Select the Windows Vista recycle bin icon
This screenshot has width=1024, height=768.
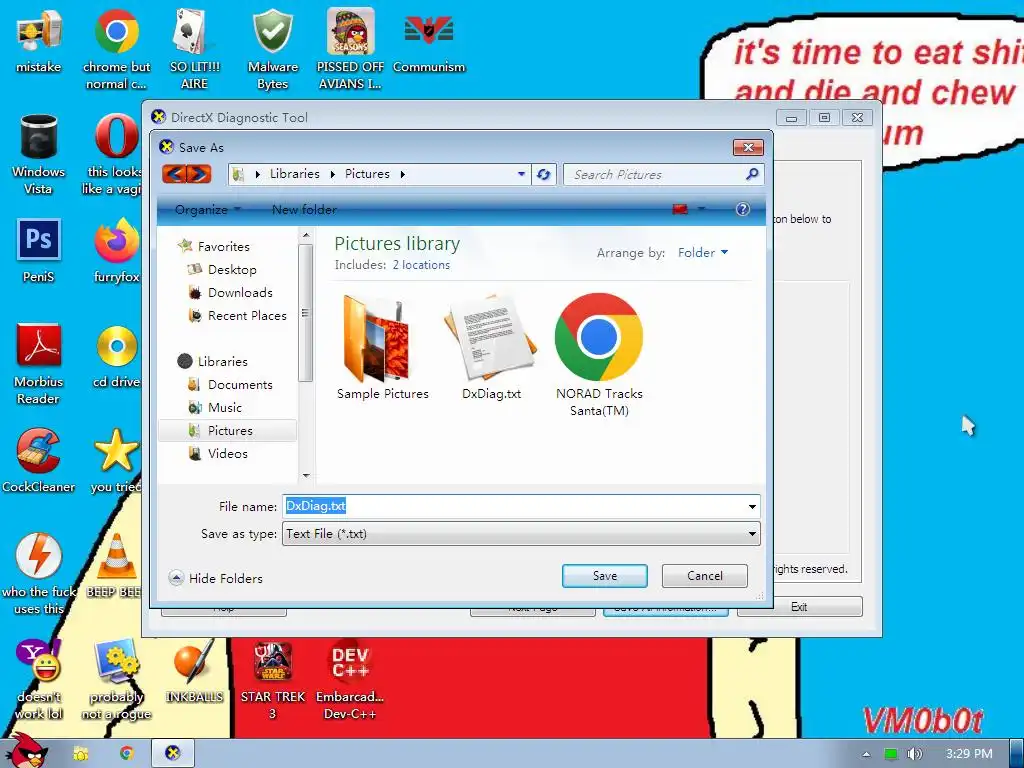[x=39, y=154]
